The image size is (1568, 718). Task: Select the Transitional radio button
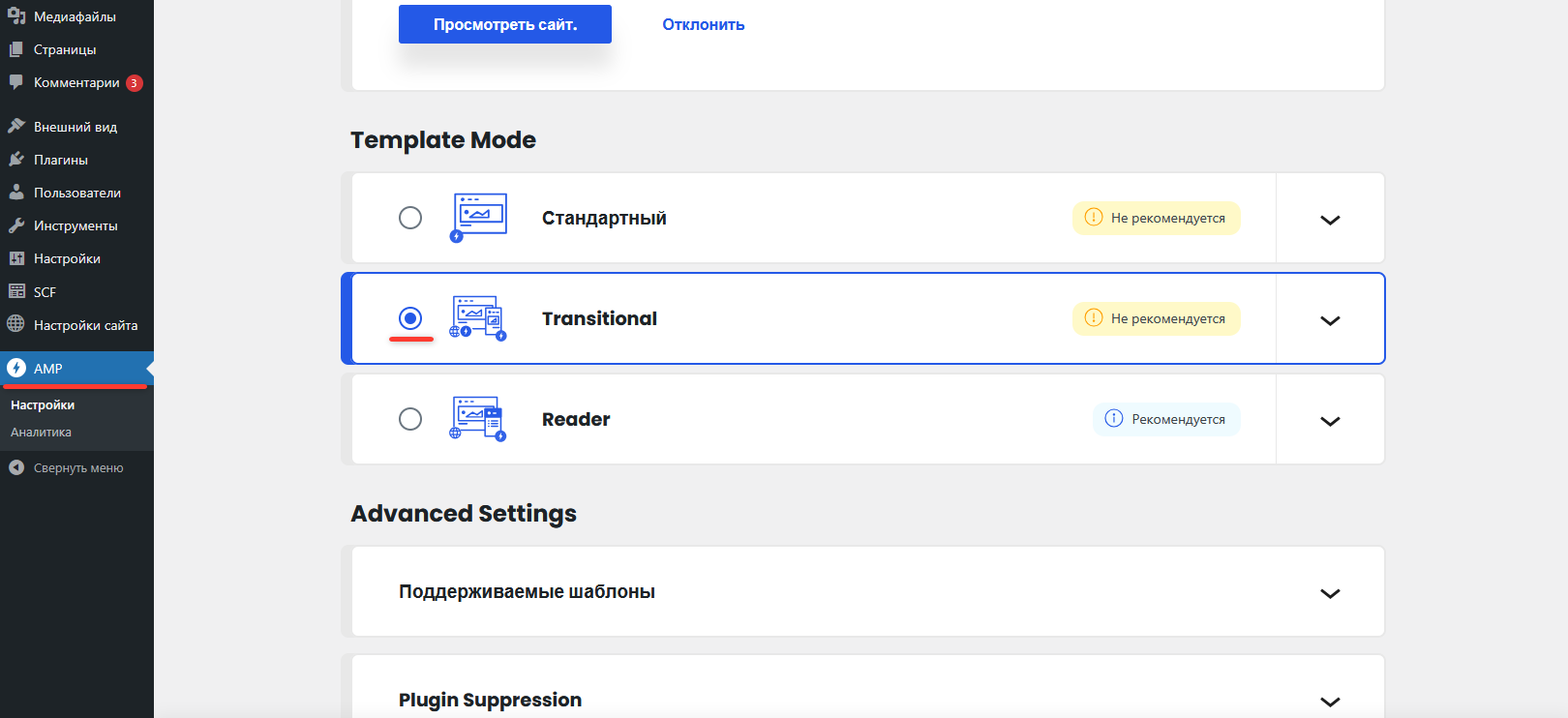pyautogui.click(x=410, y=318)
